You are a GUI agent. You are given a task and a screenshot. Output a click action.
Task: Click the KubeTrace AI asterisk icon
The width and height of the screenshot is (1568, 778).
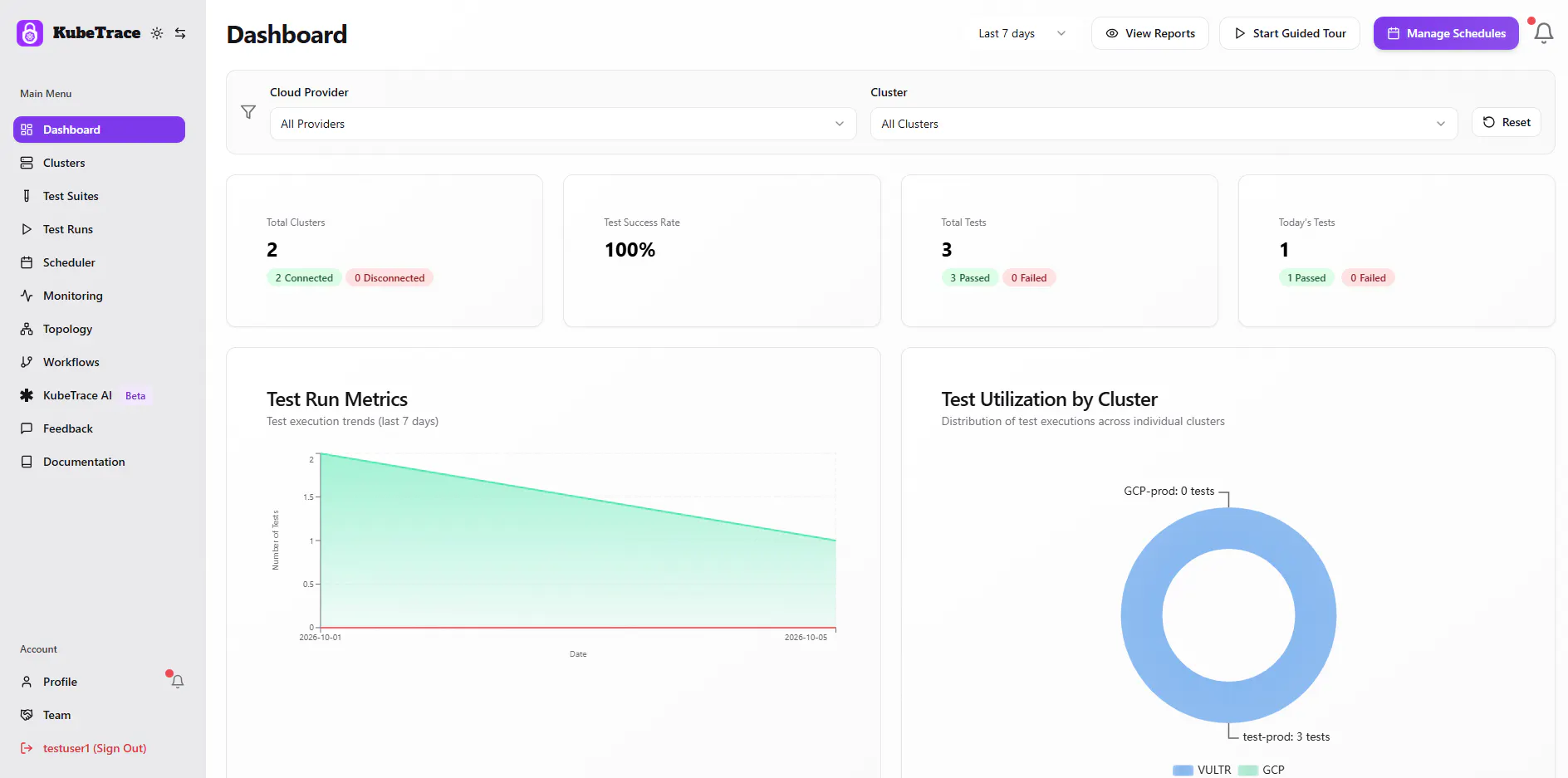click(x=27, y=395)
